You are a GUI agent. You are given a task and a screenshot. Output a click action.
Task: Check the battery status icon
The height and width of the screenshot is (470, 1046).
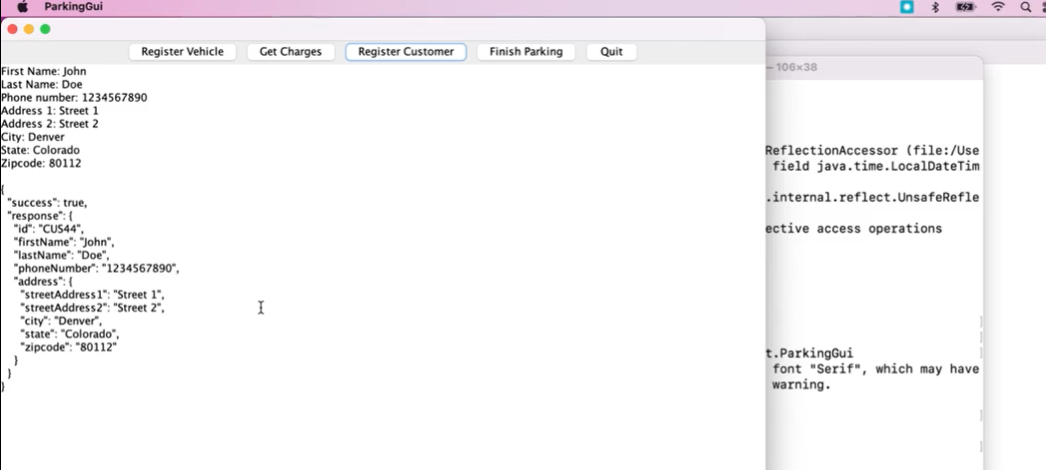point(965,7)
